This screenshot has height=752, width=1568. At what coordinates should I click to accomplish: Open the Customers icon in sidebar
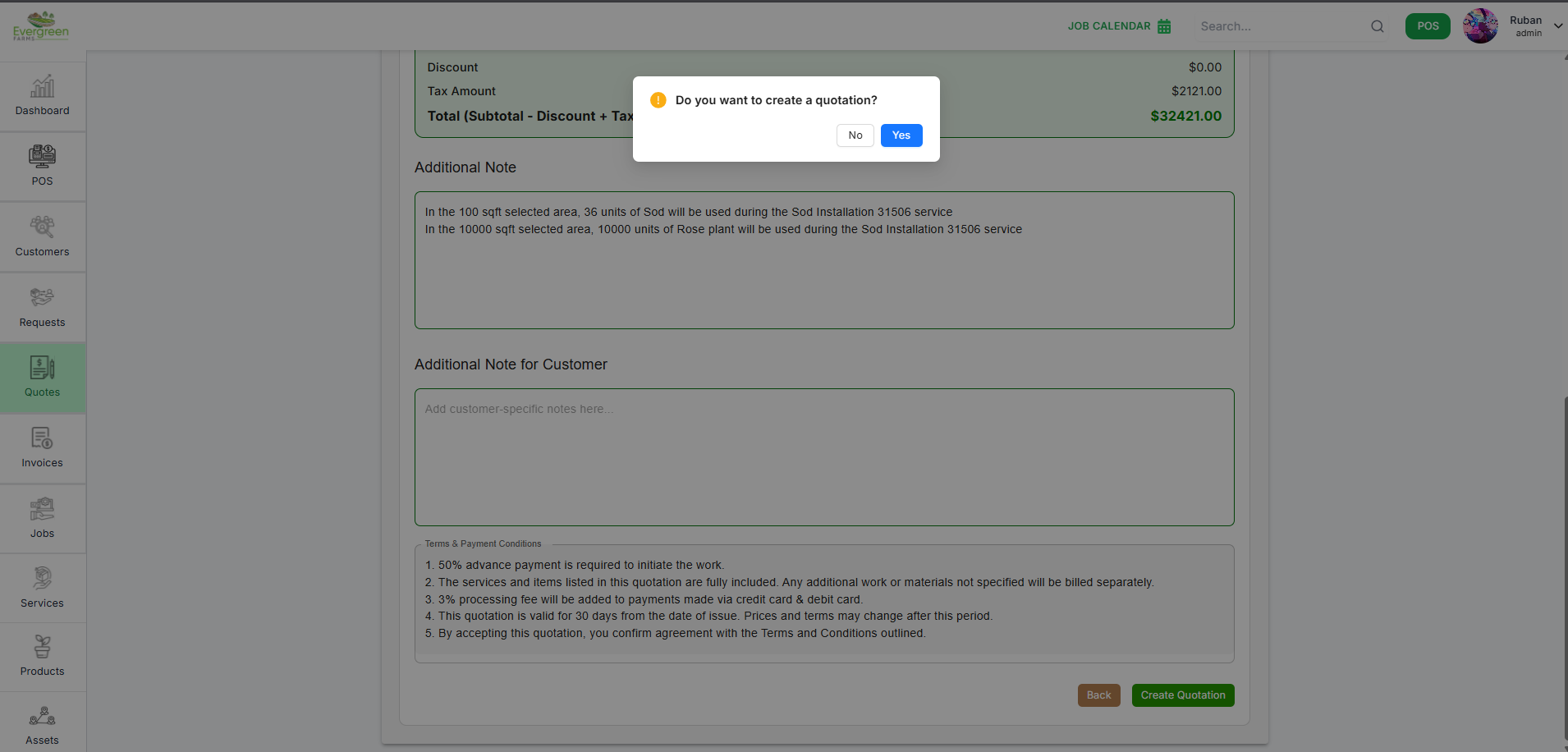42,227
